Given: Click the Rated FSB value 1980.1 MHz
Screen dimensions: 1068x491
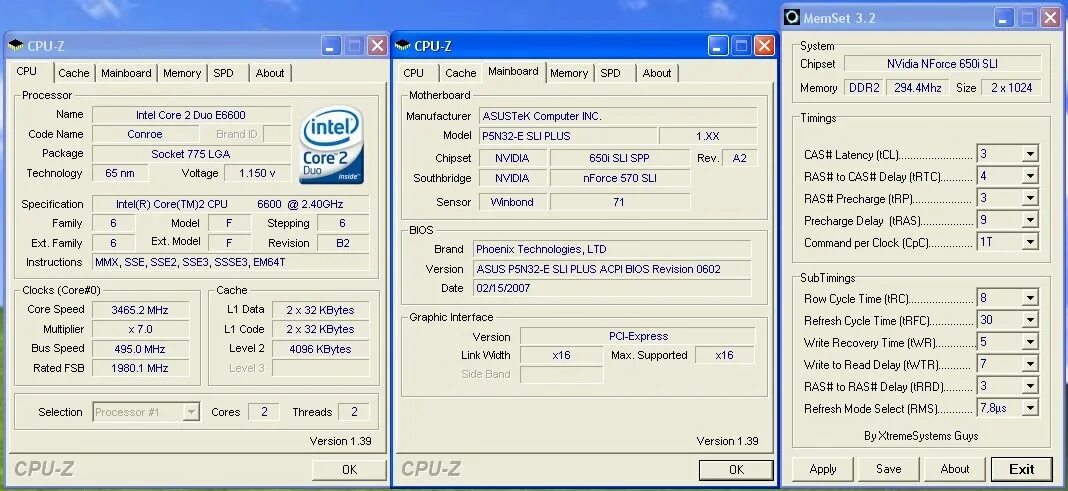Looking at the screenshot, I should tap(140, 368).
